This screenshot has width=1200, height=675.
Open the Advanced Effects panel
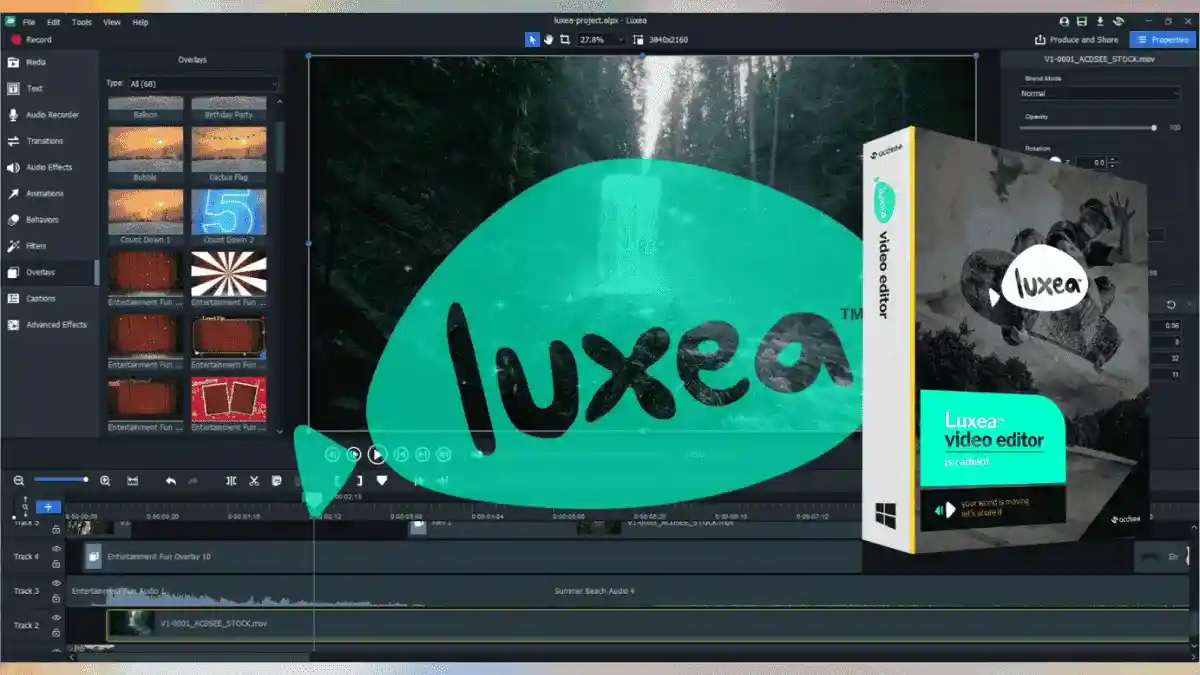pos(49,324)
